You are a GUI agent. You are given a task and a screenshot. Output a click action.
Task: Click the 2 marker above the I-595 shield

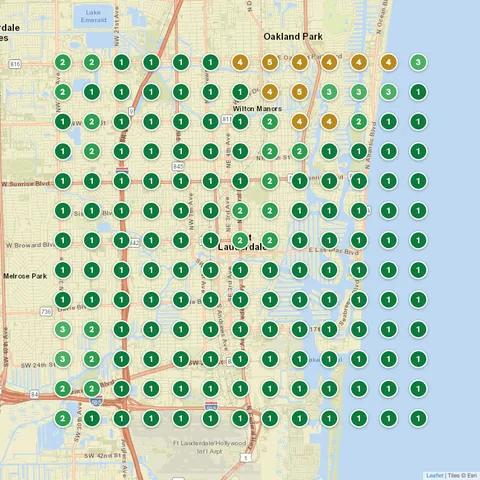tap(92, 389)
